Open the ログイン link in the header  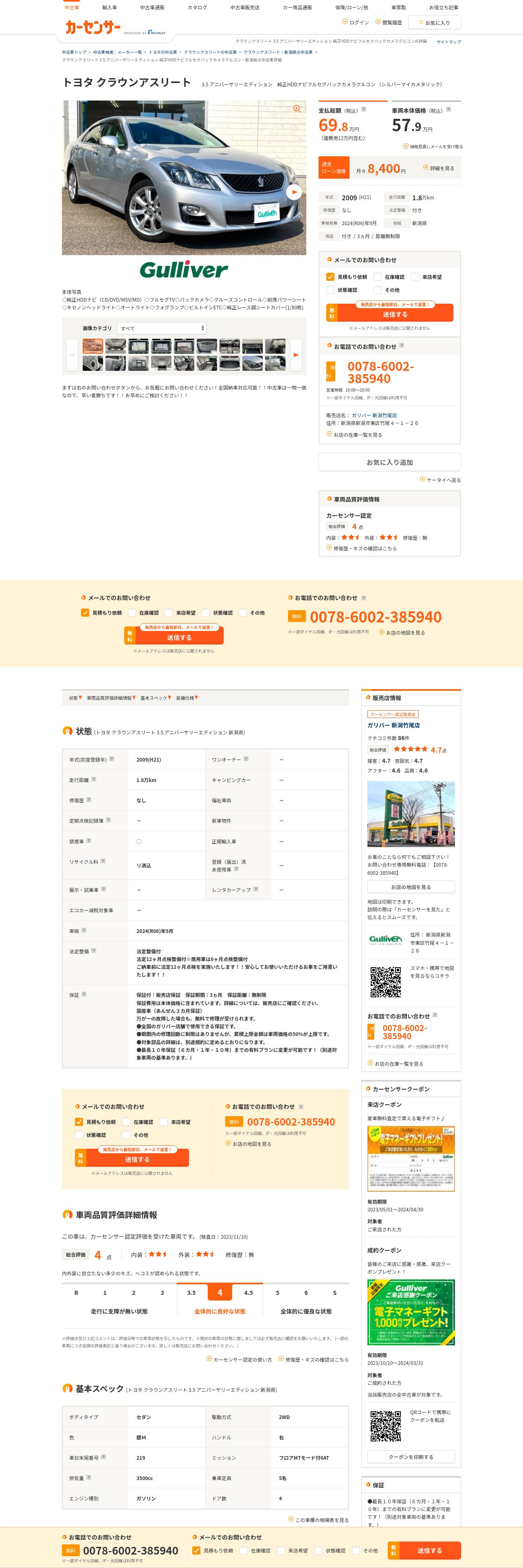356,22
